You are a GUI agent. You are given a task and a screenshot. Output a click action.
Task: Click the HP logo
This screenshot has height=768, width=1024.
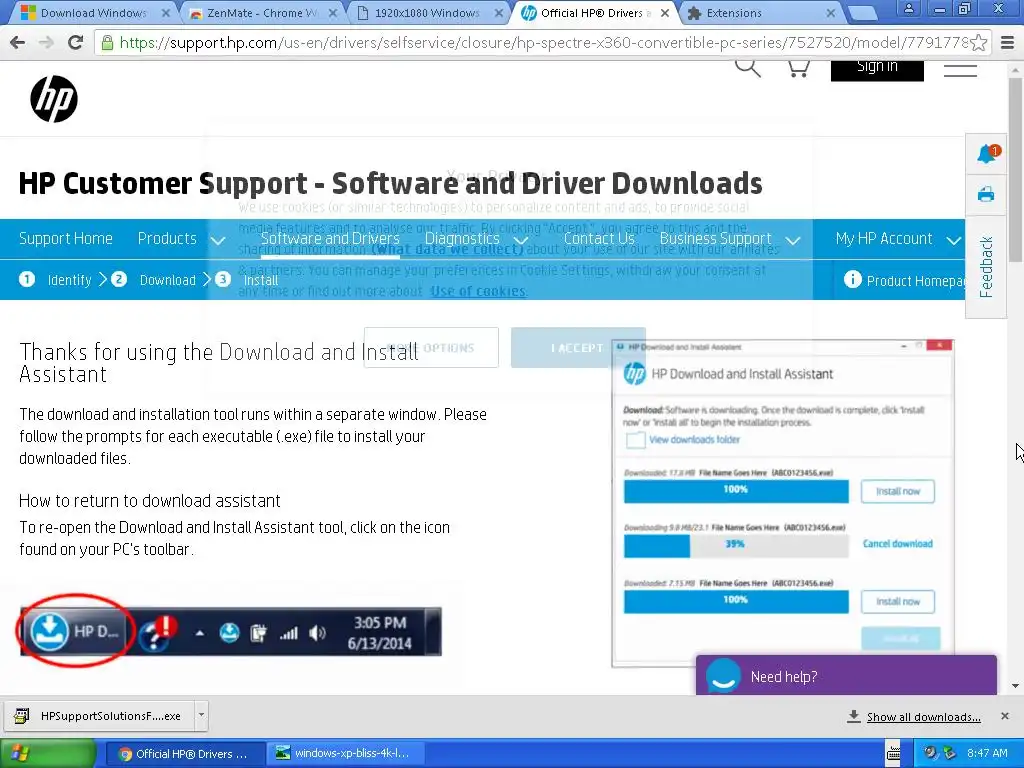(54, 99)
